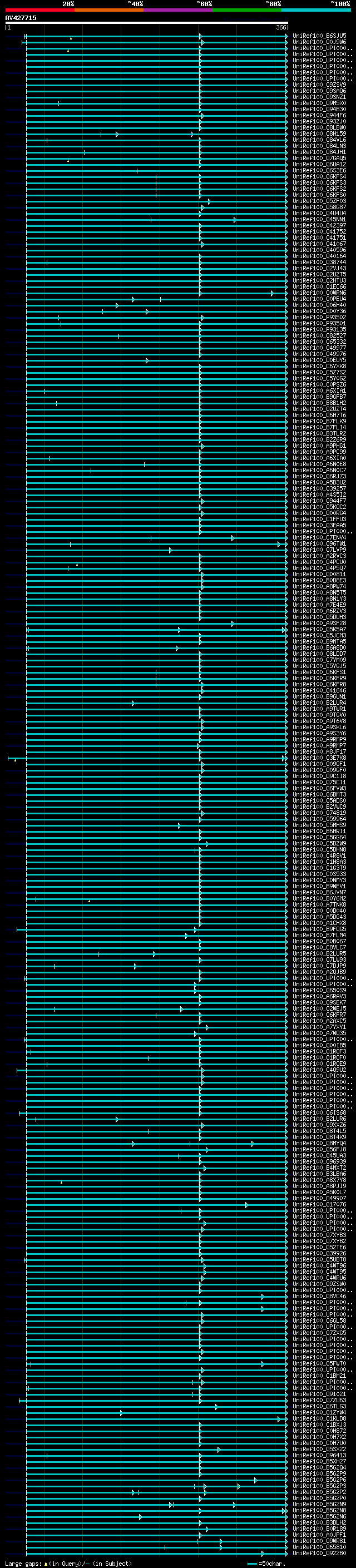Click the white query sequence bar
This screenshot has height=1568, width=356.
[x=147, y=22]
